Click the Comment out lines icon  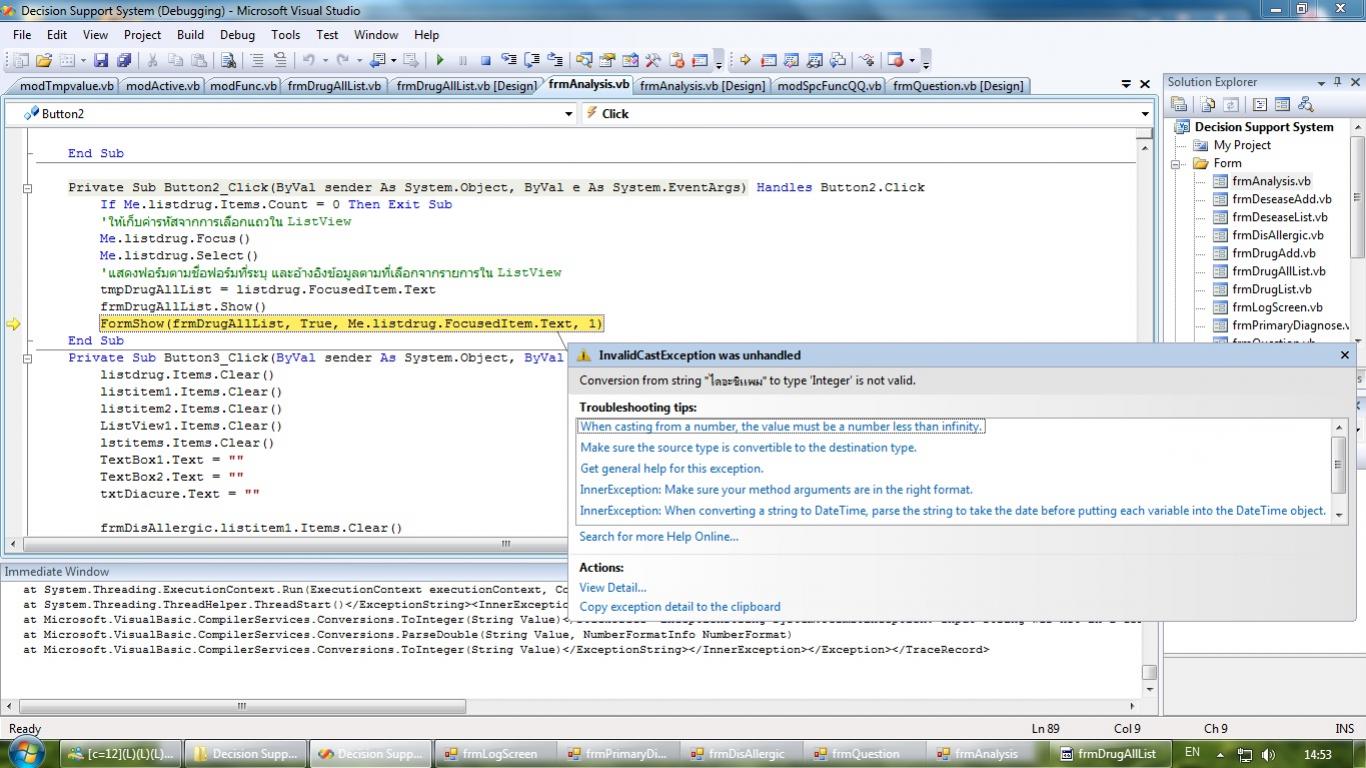pyautogui.click(x=257, y=60)
